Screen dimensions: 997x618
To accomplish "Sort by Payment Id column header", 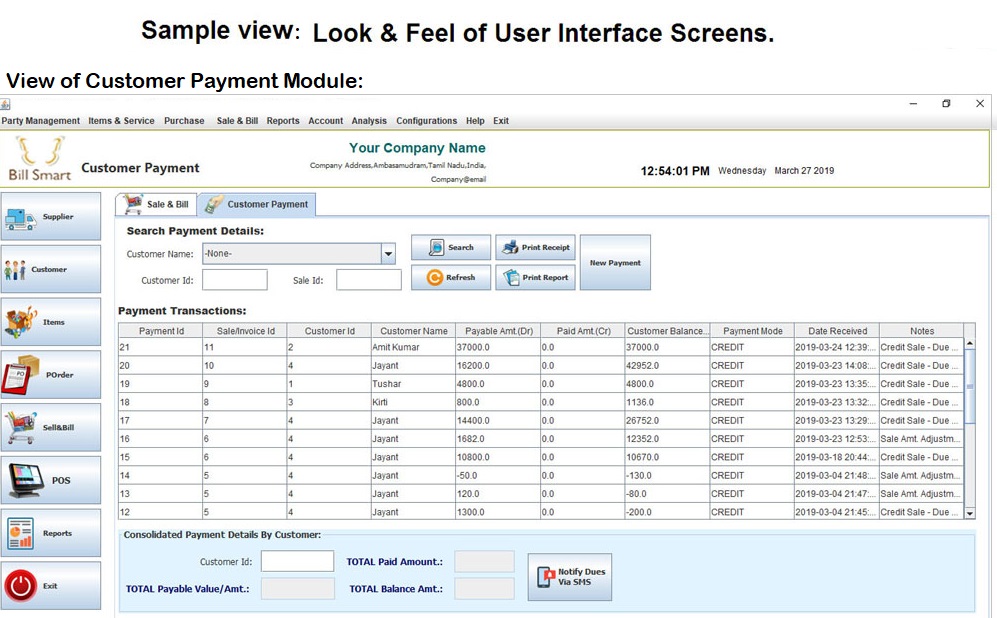I will click(161, 331).
